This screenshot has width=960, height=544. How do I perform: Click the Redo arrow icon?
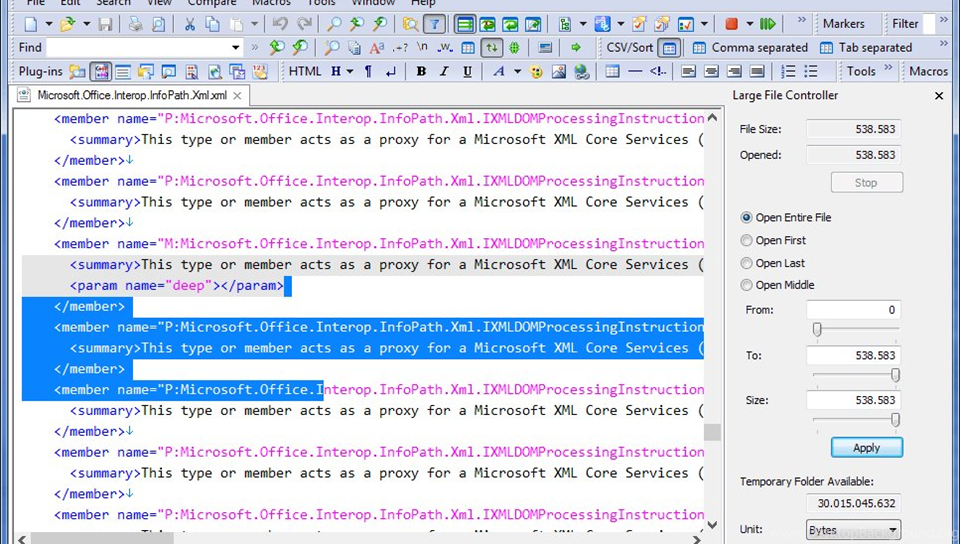(304, 24)
